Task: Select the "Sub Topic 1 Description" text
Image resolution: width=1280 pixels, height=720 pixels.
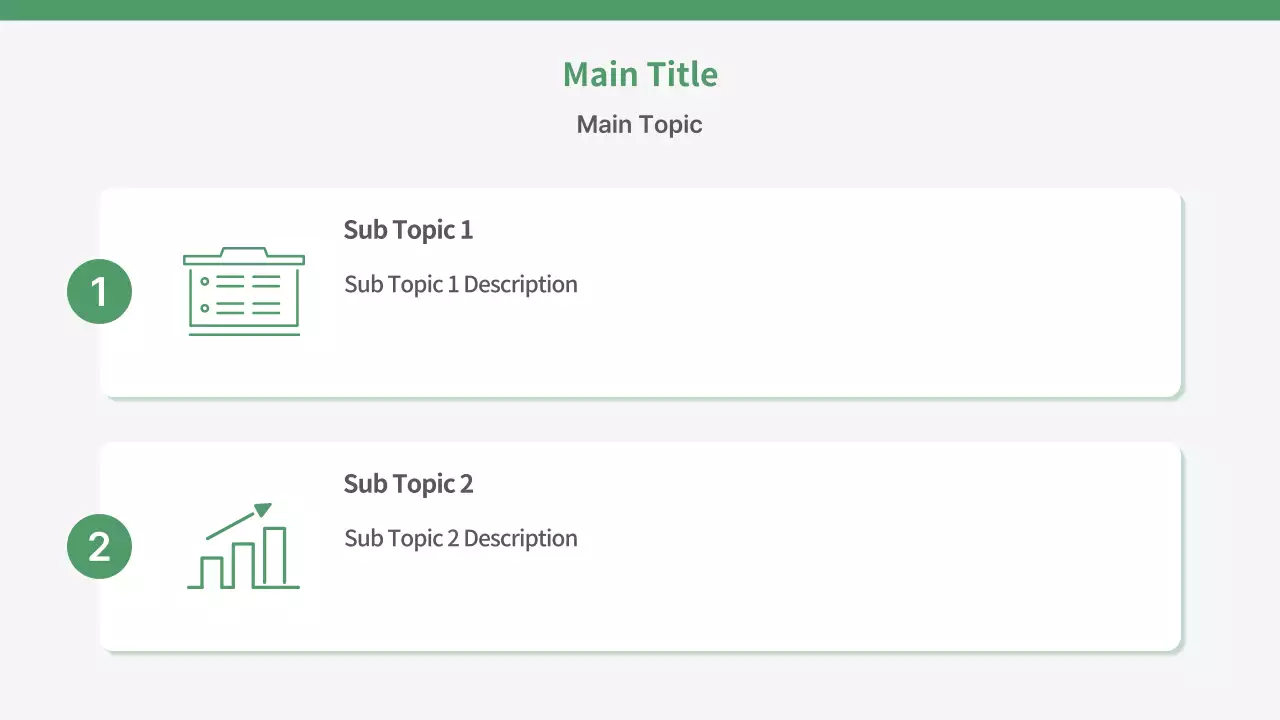Action: pyautogui.click(x=461, y=285)
